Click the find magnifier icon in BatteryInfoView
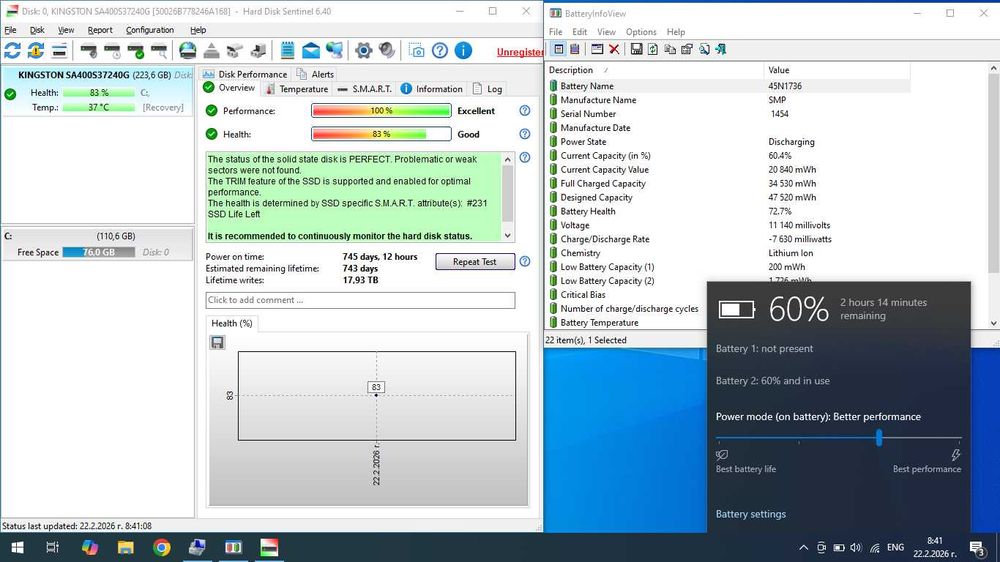This screenshot has width=1000, height=562. 704,49
